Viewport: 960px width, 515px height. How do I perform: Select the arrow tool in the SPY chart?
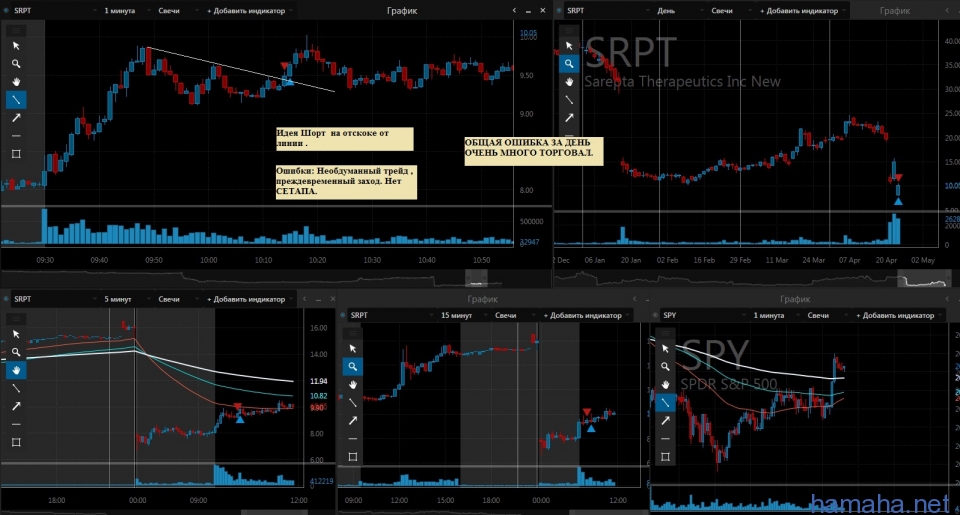[x=666, y=421]
